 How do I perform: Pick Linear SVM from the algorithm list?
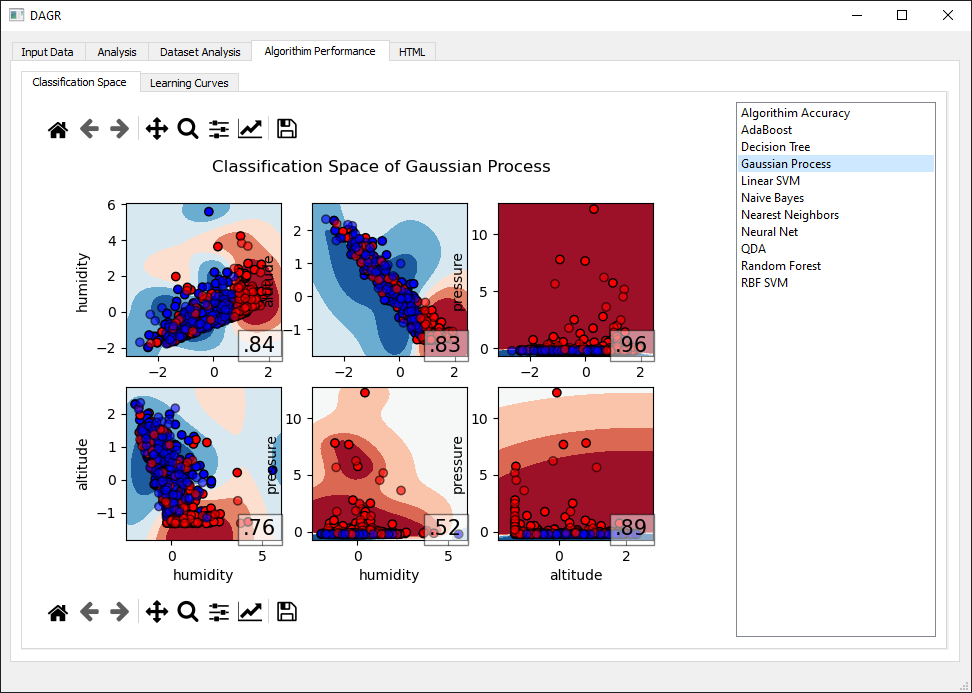point(835,180)
